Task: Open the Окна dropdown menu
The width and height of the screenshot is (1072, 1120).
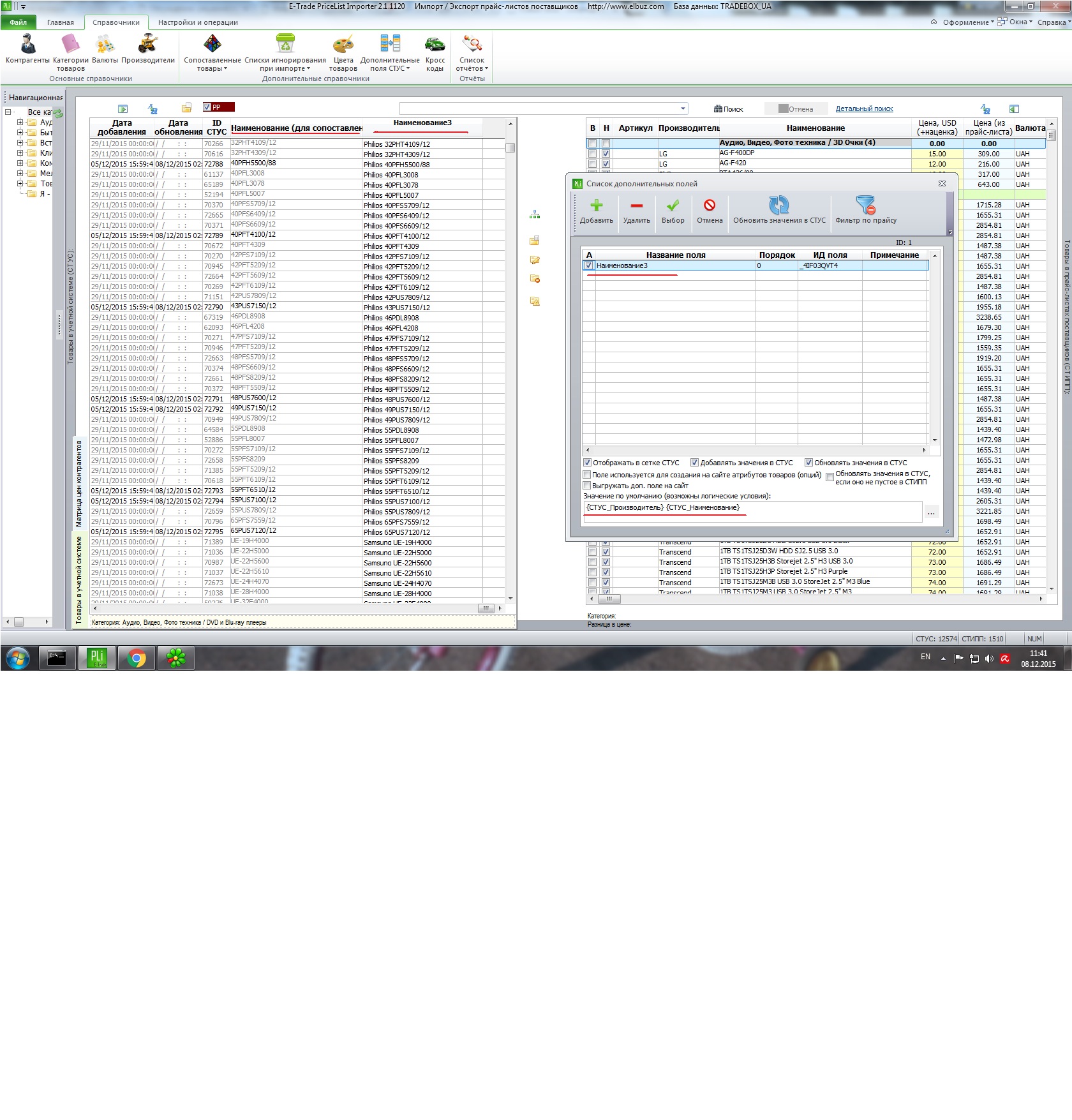Action: pos(1015,22)
